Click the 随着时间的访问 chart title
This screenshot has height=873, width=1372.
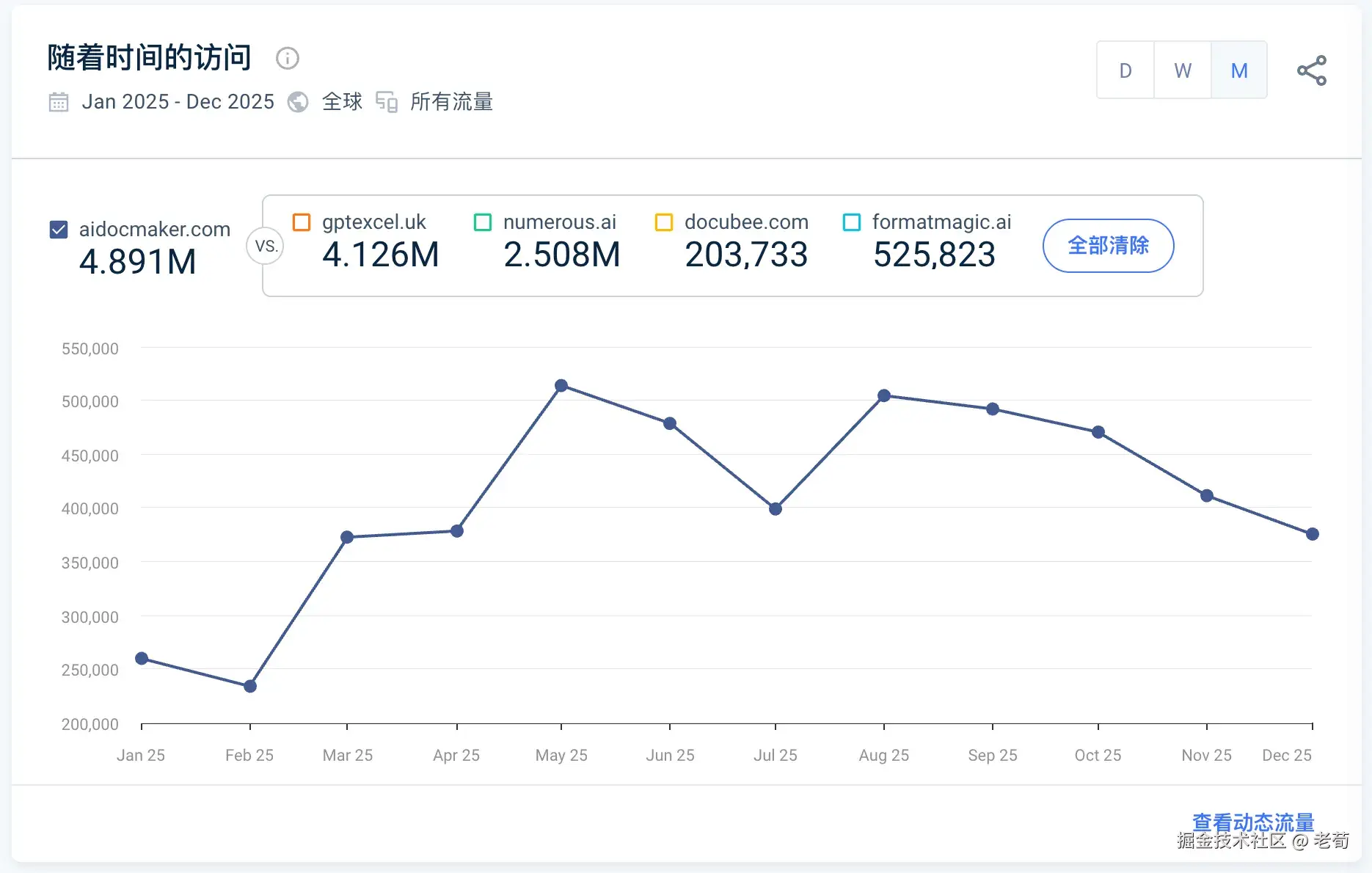(x=150, y=57)
